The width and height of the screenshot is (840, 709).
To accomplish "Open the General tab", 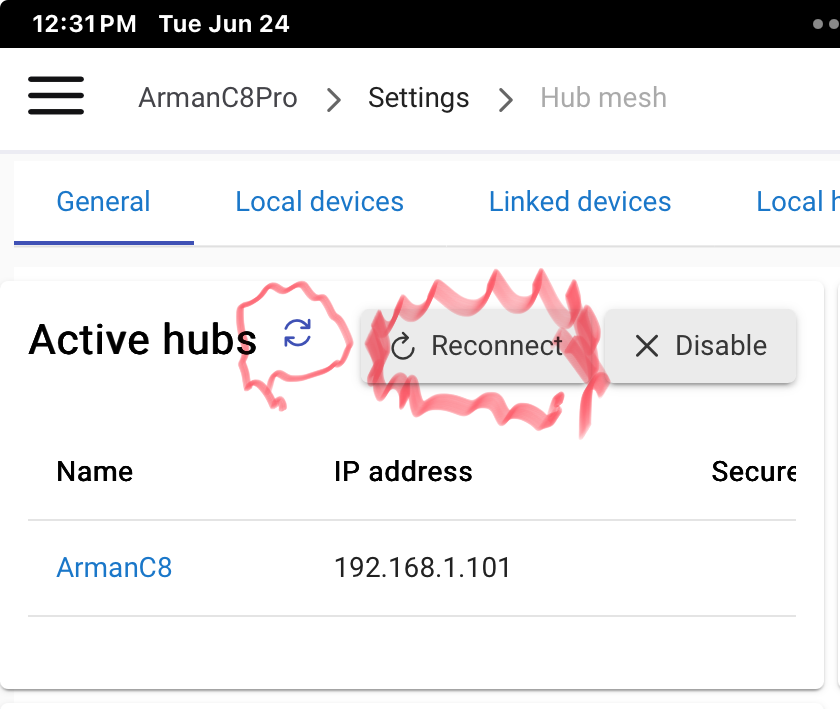I will click(103, 201).
